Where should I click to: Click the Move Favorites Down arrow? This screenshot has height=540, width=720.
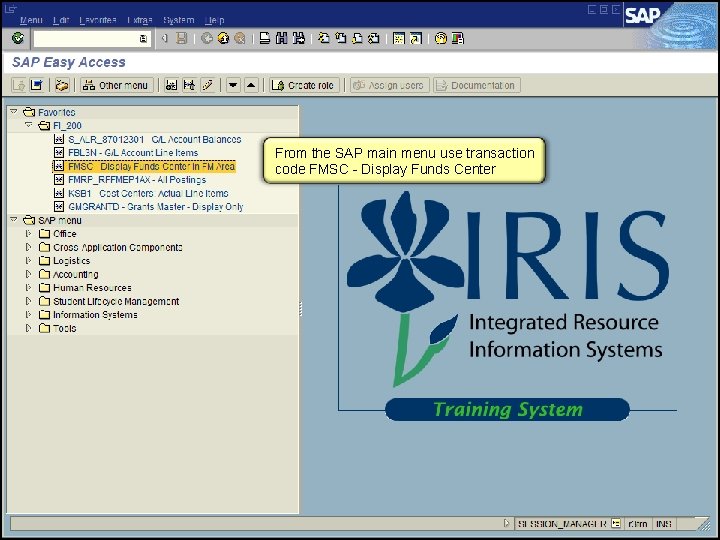point(233,85)
